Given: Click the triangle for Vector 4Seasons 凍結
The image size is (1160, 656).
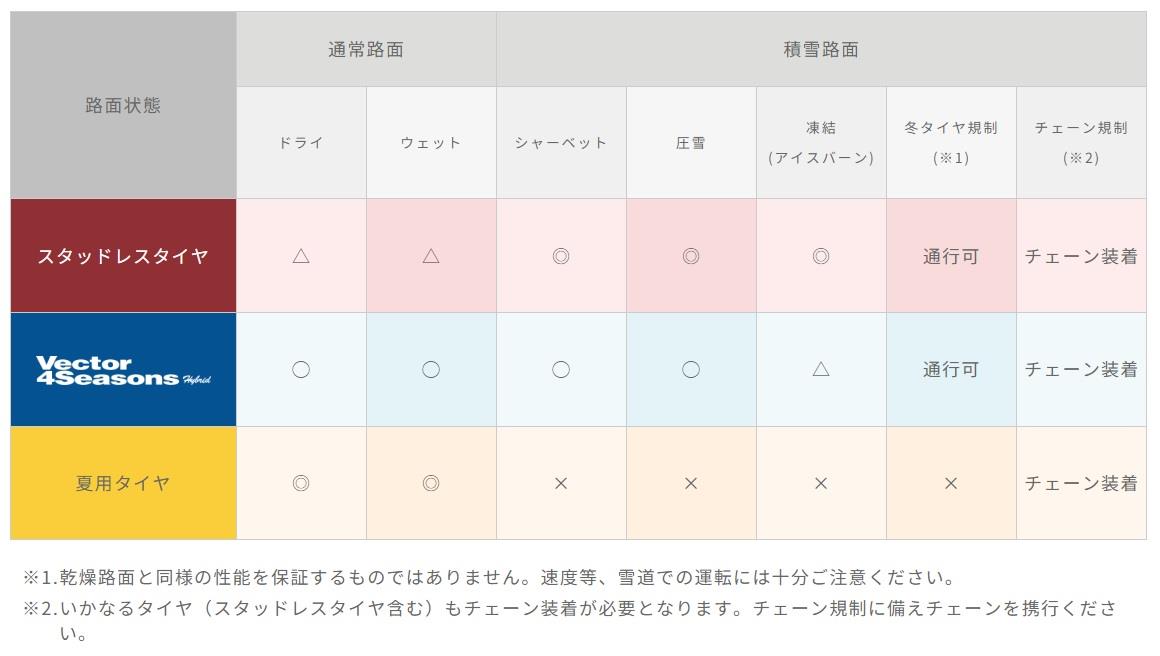Looking at the screenshot, I should (x=821, y=369).
